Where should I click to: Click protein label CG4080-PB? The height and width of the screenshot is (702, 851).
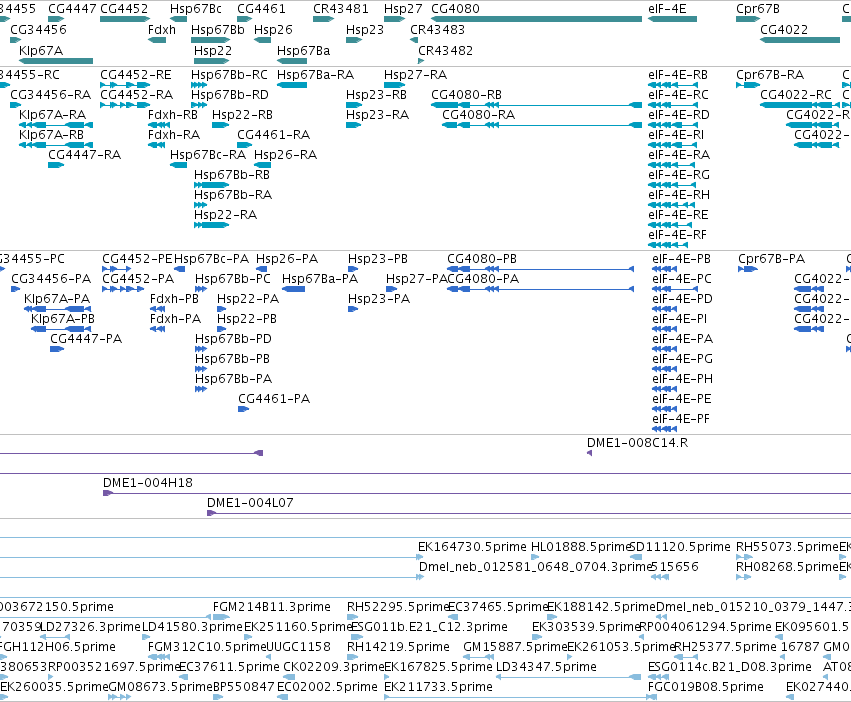coord(482,258)
